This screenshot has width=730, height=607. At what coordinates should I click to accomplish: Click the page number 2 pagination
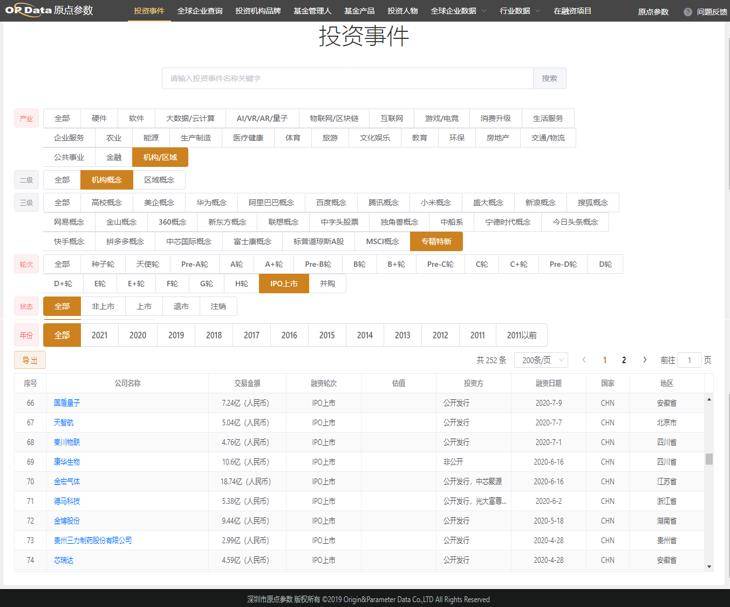624,360
